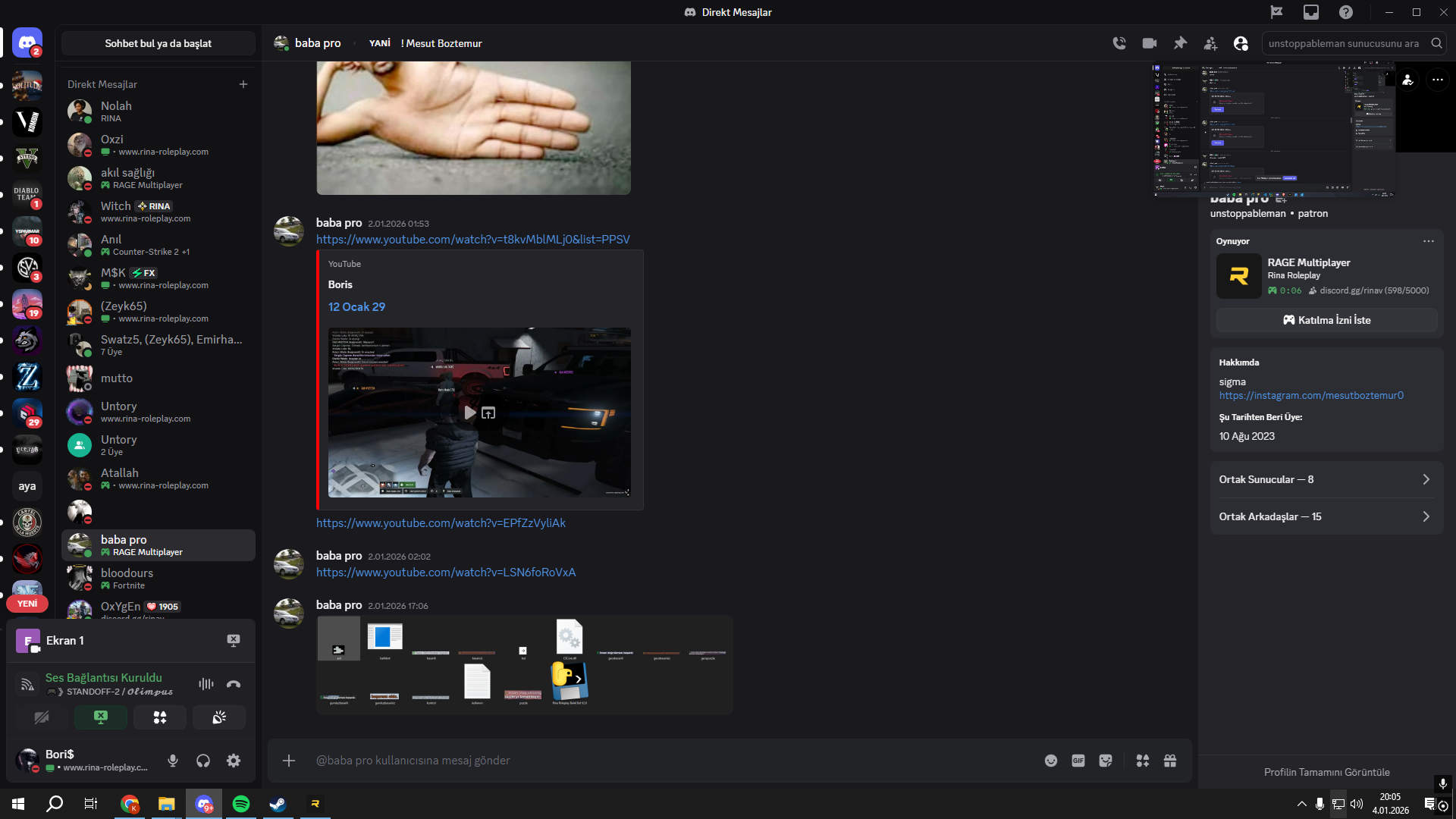Expand Ortak Arkadaşlar section

coord(1326,516)
